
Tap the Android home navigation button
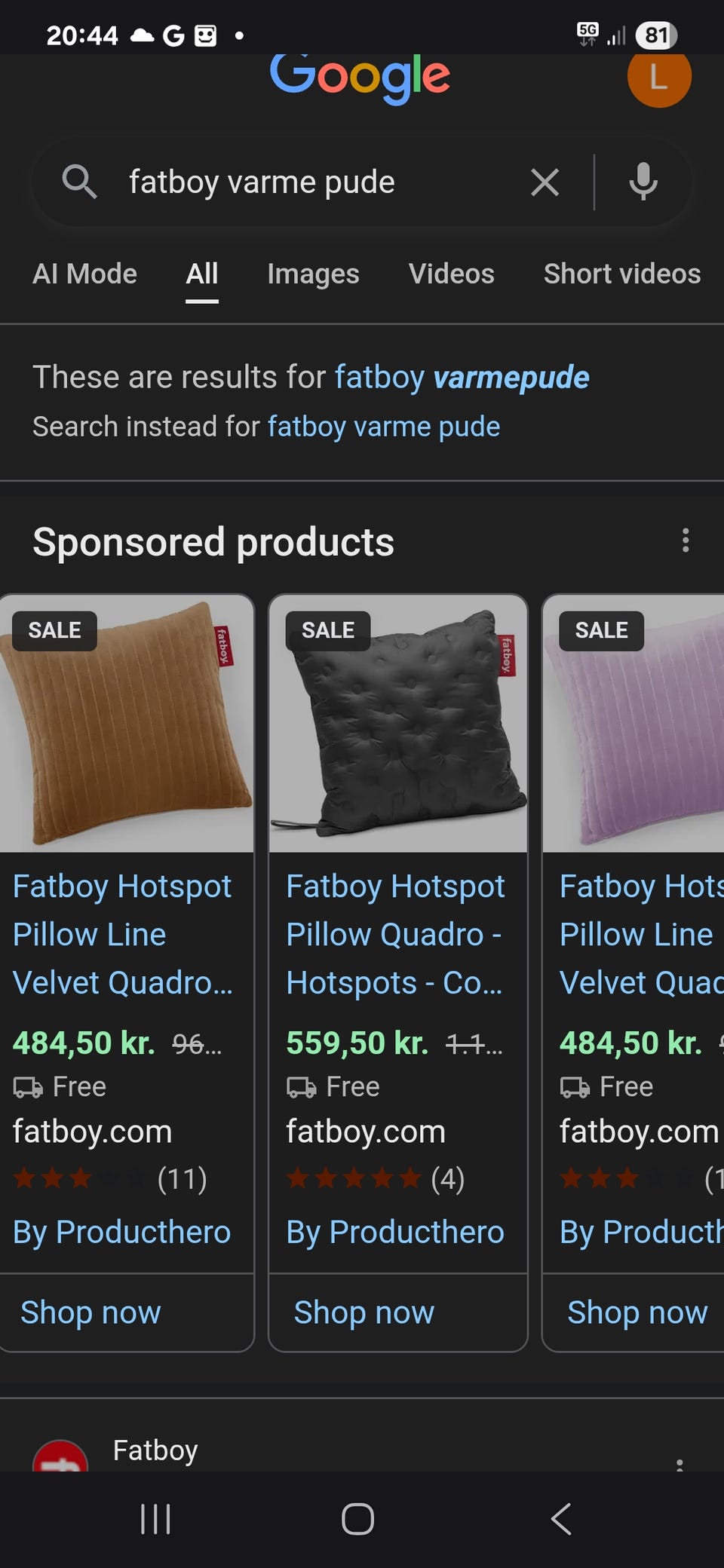[357, 1519]
